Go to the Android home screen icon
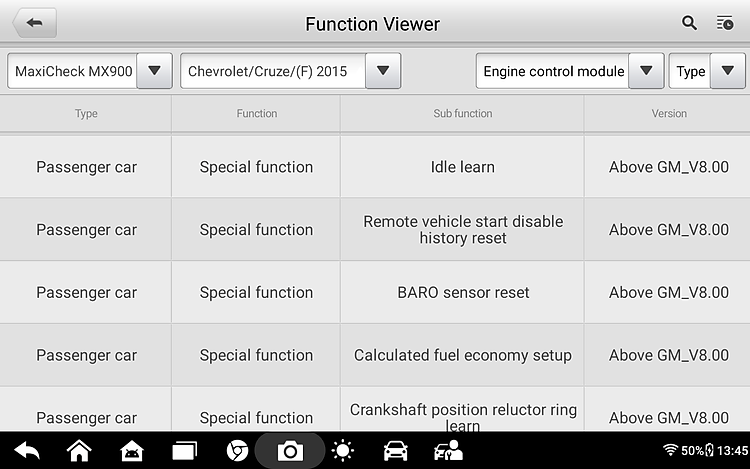This screenshot has height=469, width=750. point(79,451)
